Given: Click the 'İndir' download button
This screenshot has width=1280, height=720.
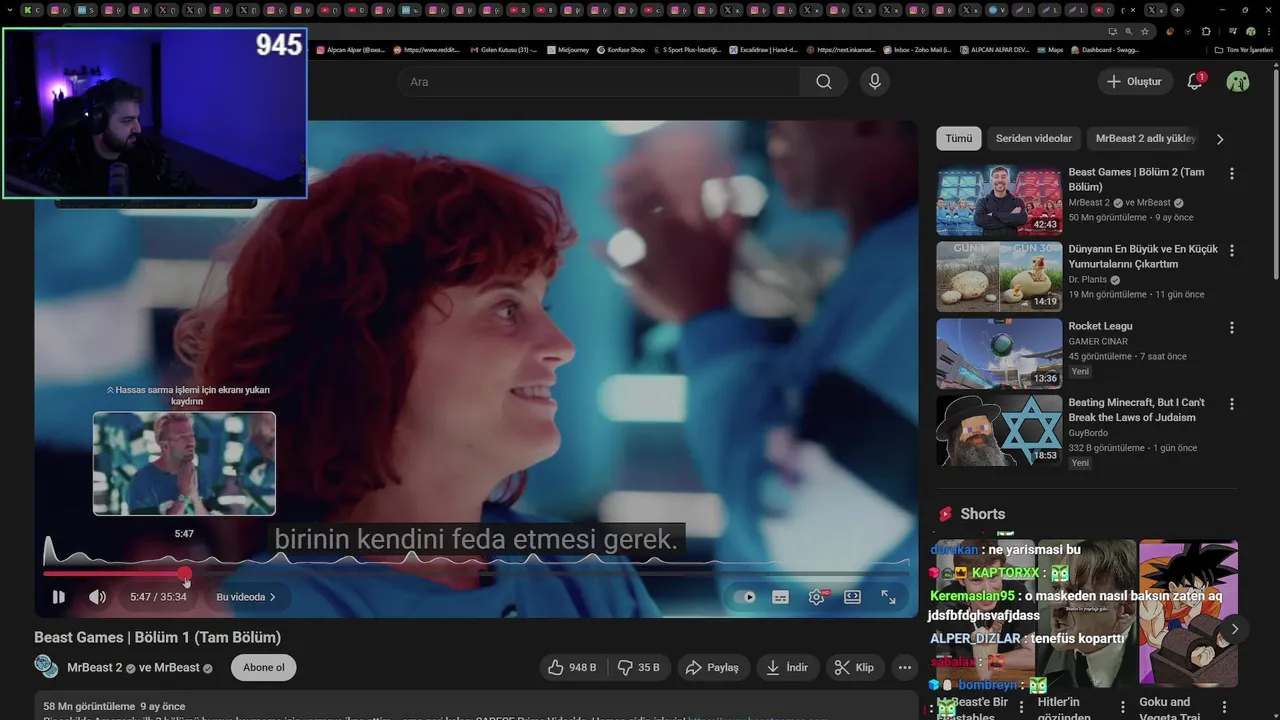Looking at the screenshot, I should tap(787, 667).
